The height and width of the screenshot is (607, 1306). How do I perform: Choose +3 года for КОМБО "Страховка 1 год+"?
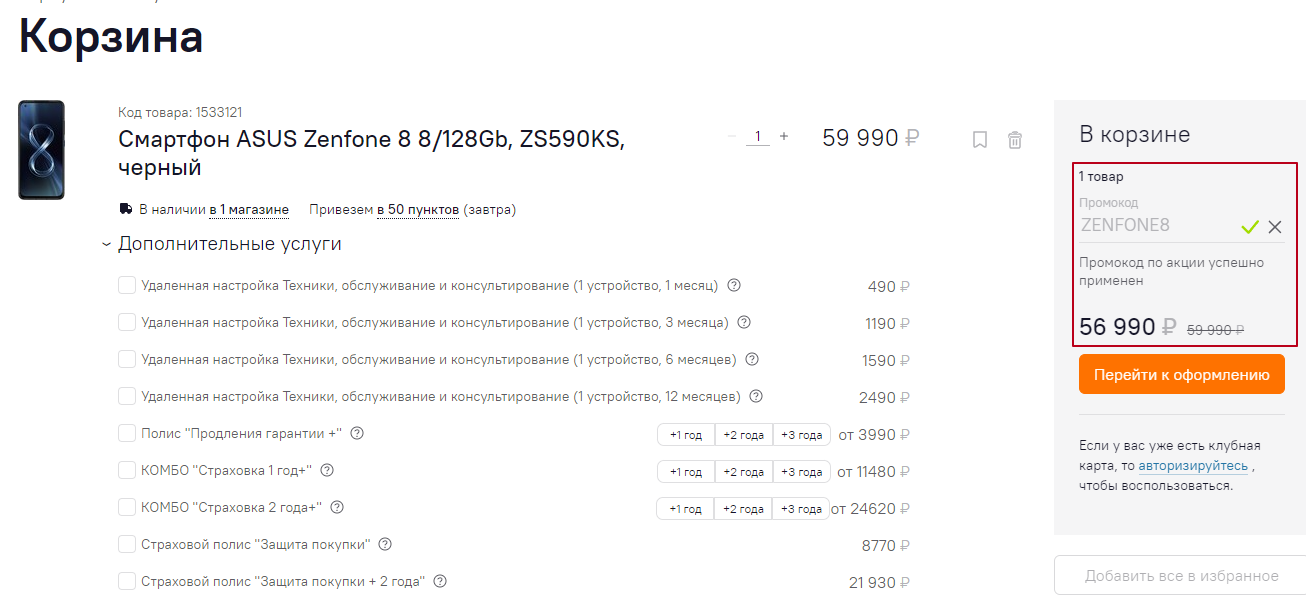click(802, 472)
